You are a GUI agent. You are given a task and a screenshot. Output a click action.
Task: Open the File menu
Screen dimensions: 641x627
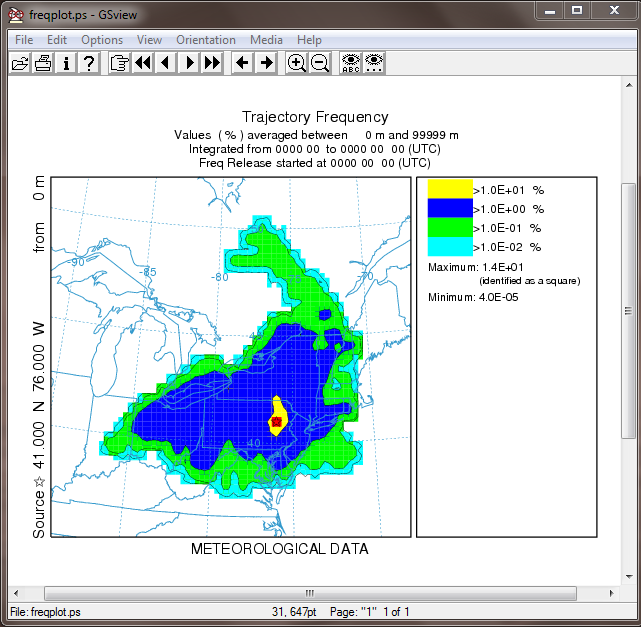(24, 40)
